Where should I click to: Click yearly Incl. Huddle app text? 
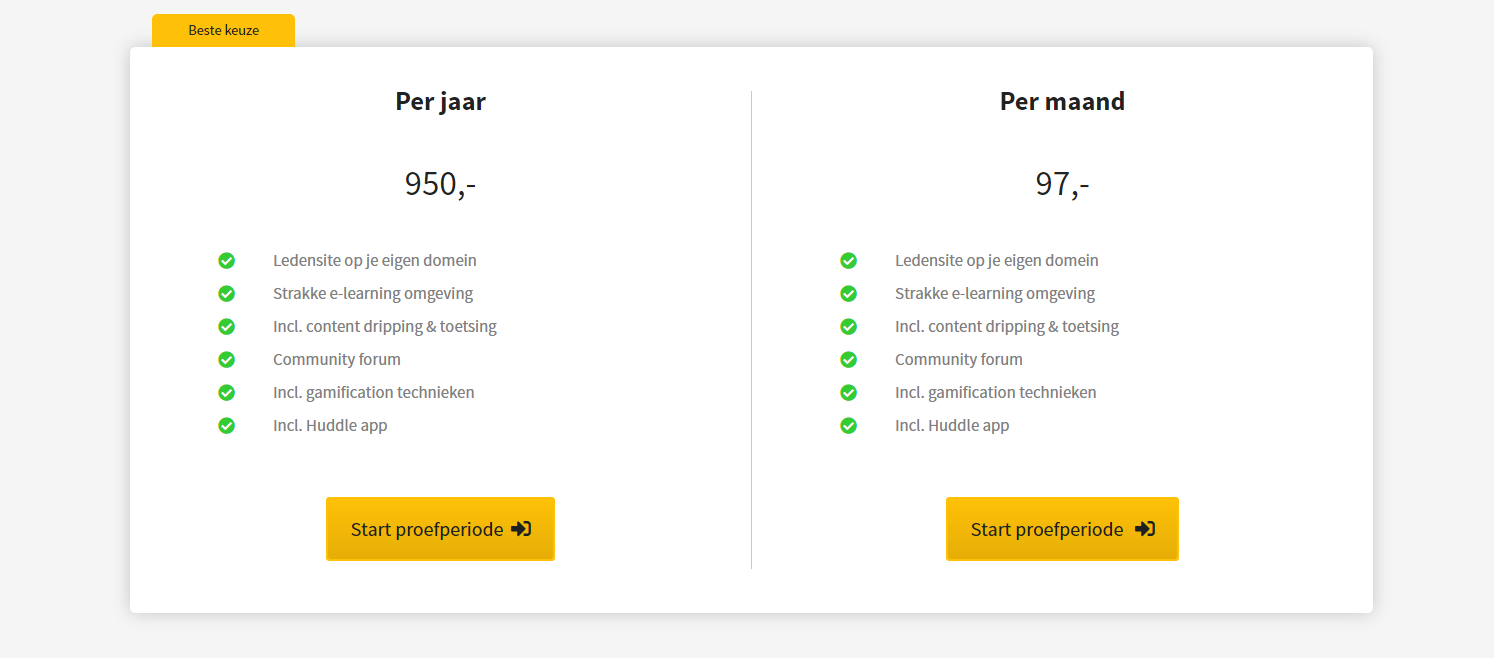(x=330, y=425)
